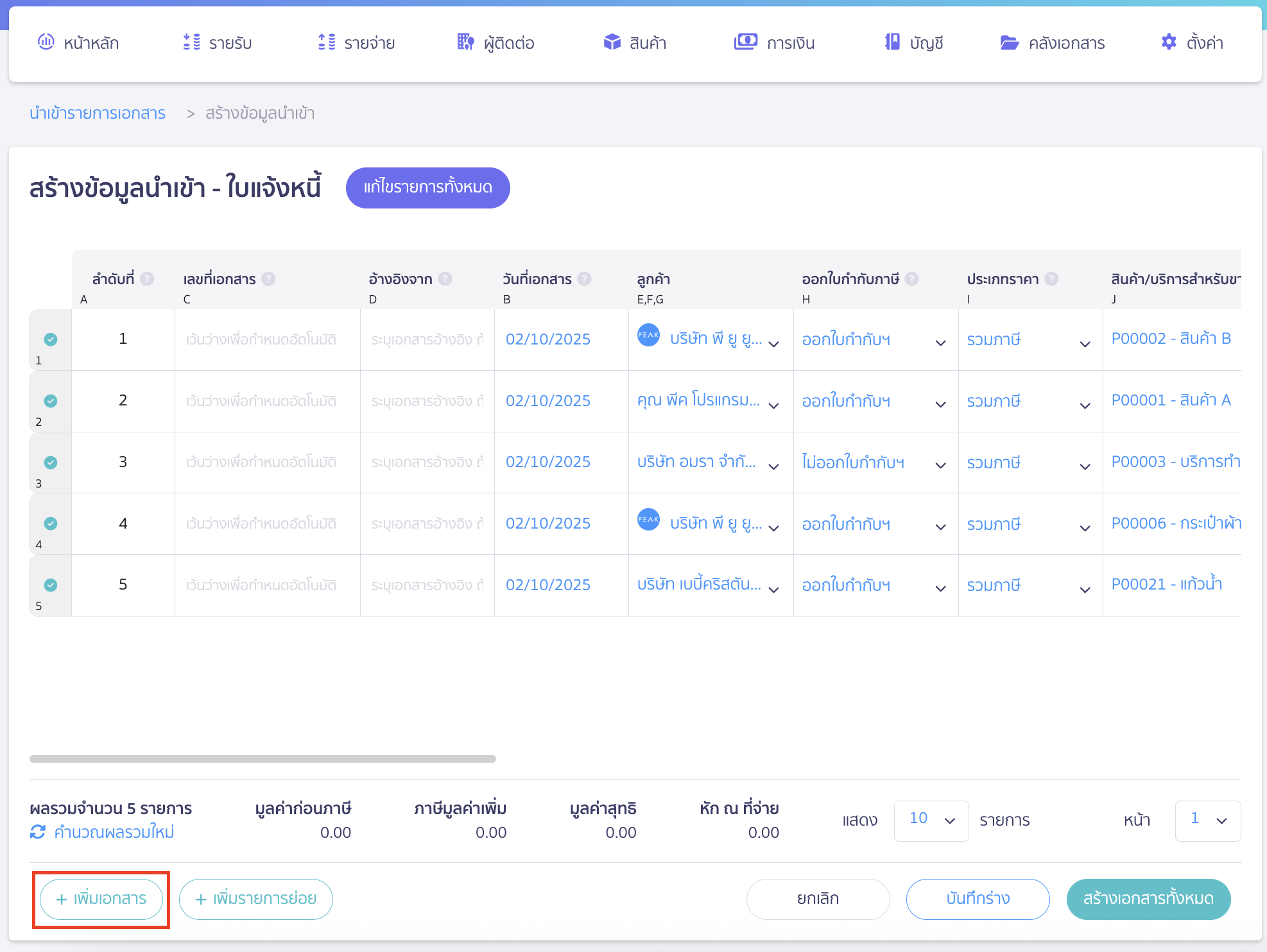Expand row 3 tax invoice dropdown
The image size is (1267, 952).
[x=940, y=464]
